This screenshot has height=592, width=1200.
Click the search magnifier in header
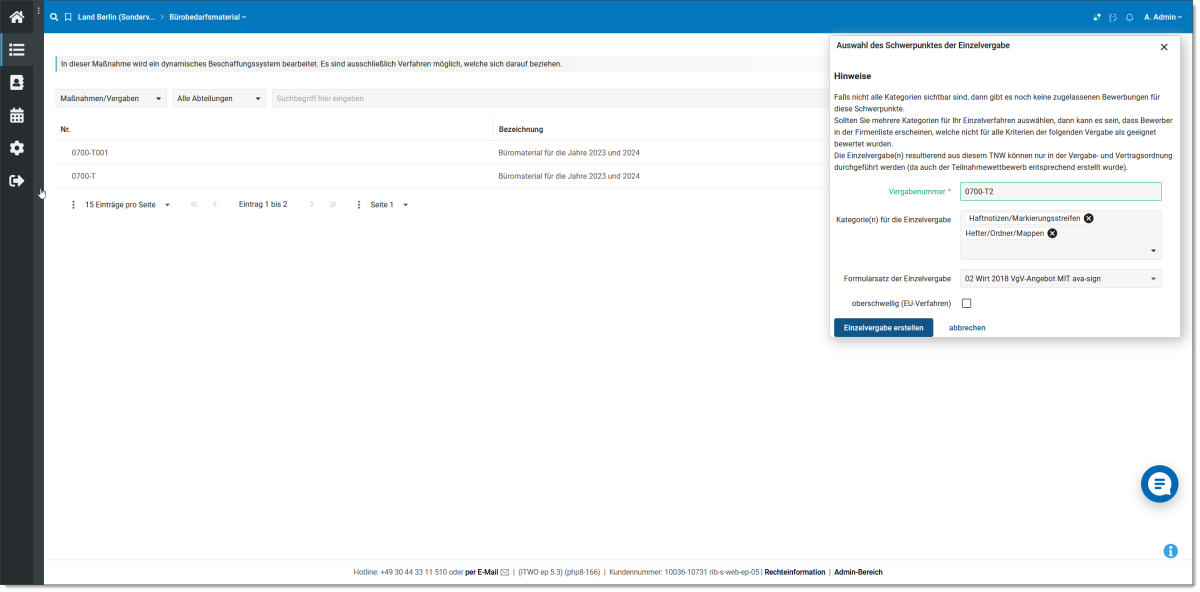54,17
